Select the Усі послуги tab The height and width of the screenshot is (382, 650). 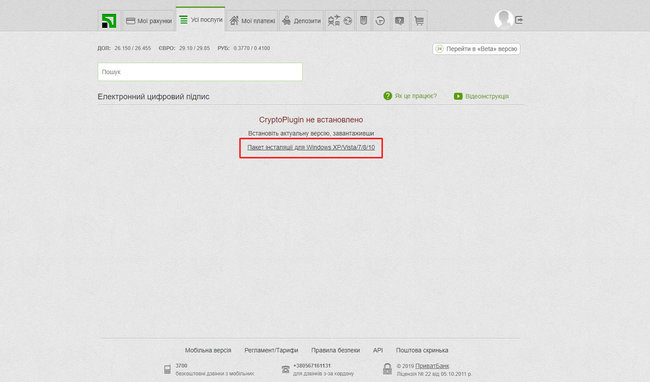201,19
